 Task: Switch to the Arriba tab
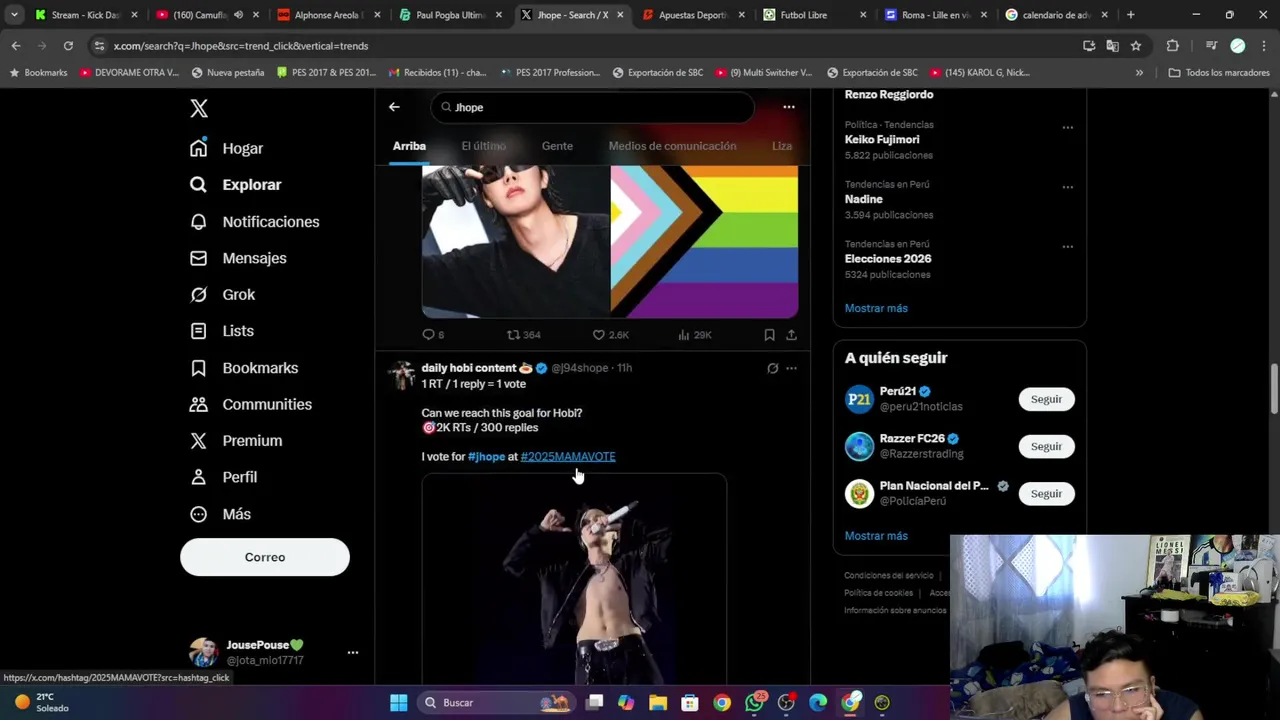coord(409,146)
